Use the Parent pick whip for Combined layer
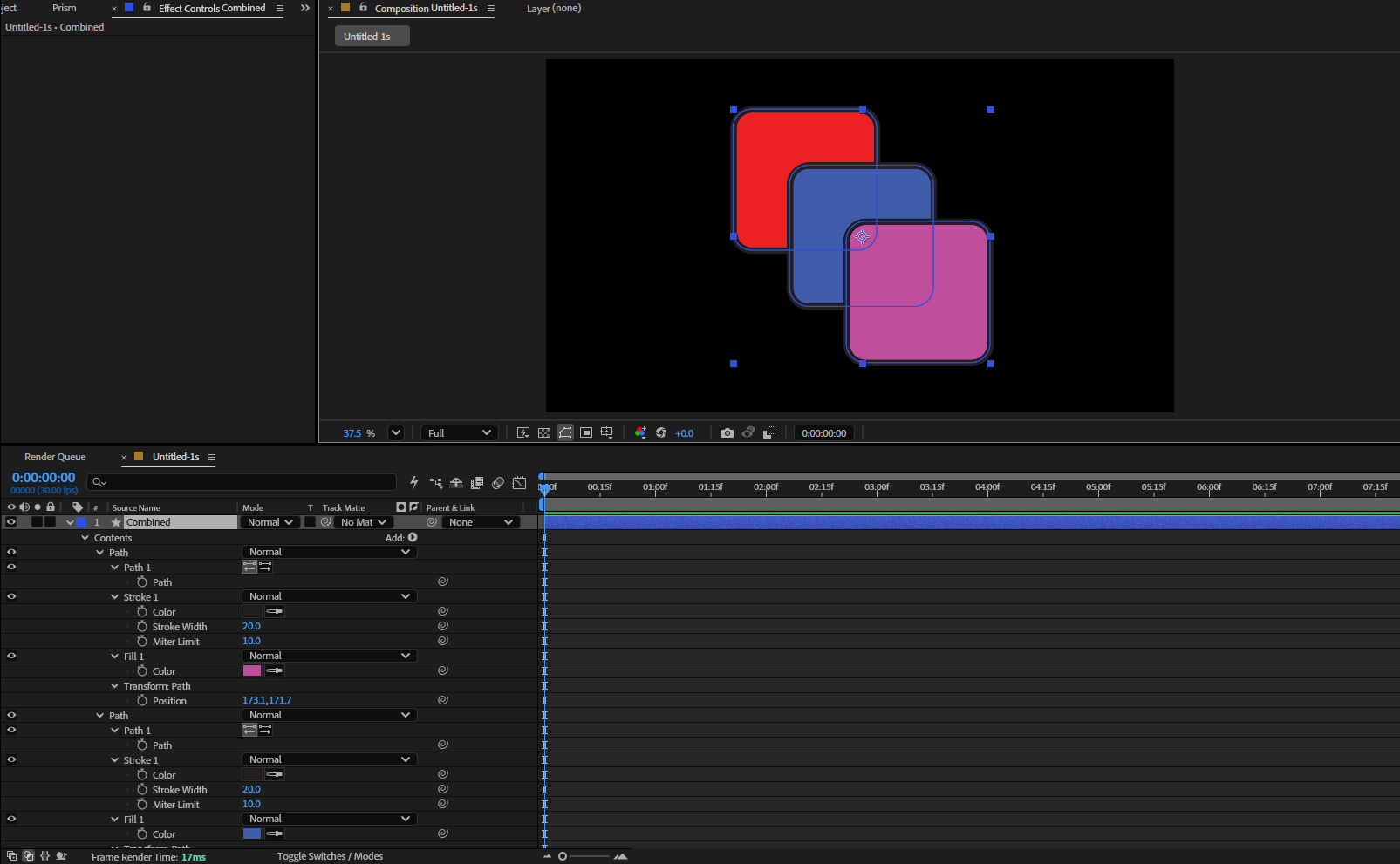Screen dimensions: 1400x864 (x=432, y=522)
